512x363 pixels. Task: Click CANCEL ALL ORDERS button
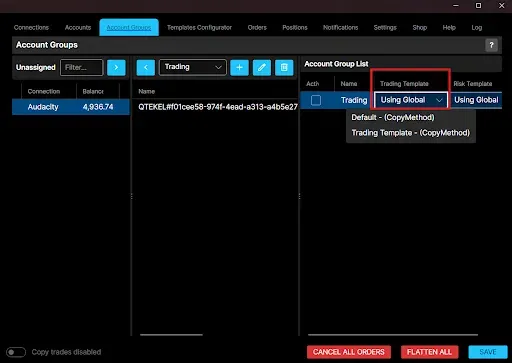click(349, 352)
